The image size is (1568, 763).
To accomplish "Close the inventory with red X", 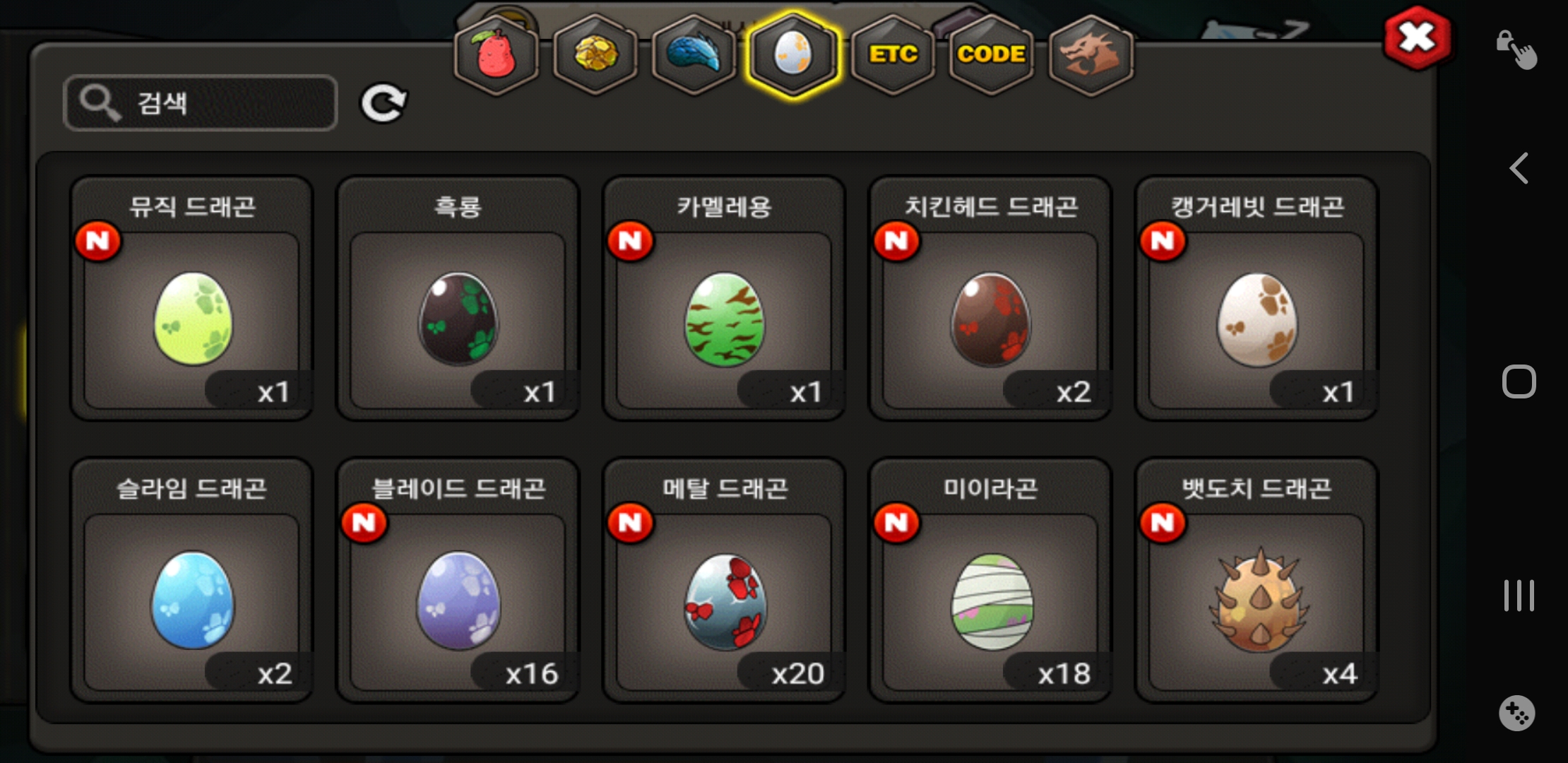I will point(1418,38).
